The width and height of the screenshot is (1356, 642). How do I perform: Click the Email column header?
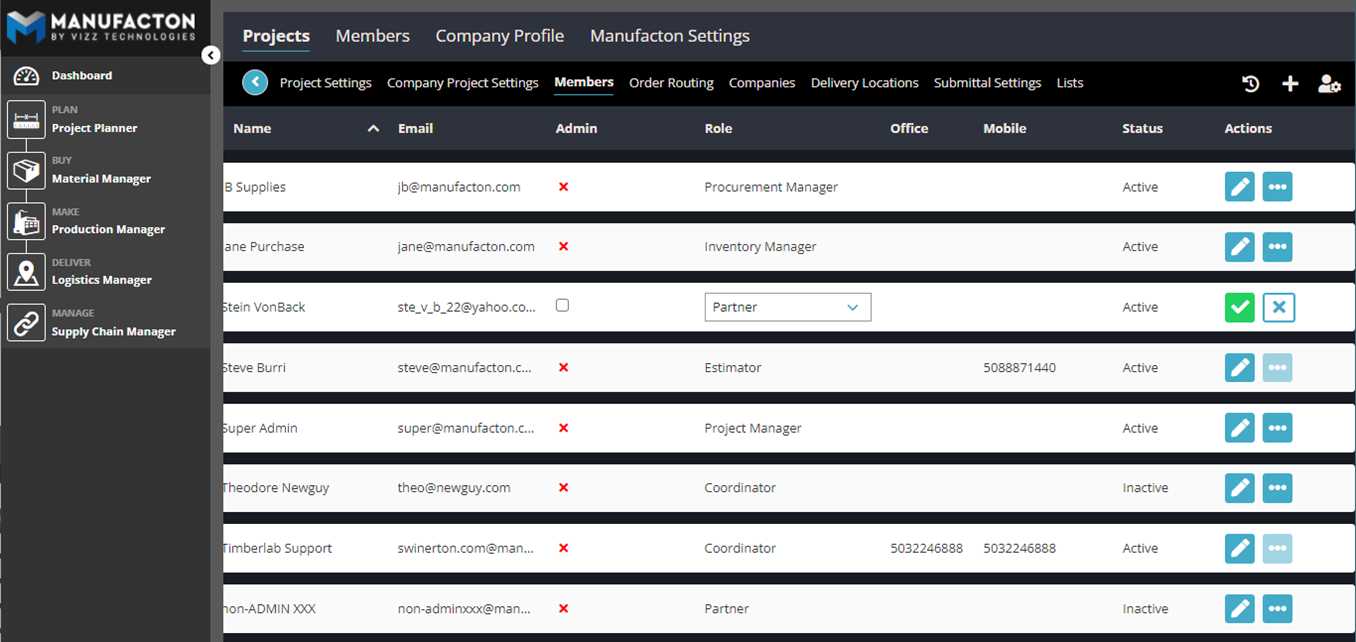[x=415, y=129]
